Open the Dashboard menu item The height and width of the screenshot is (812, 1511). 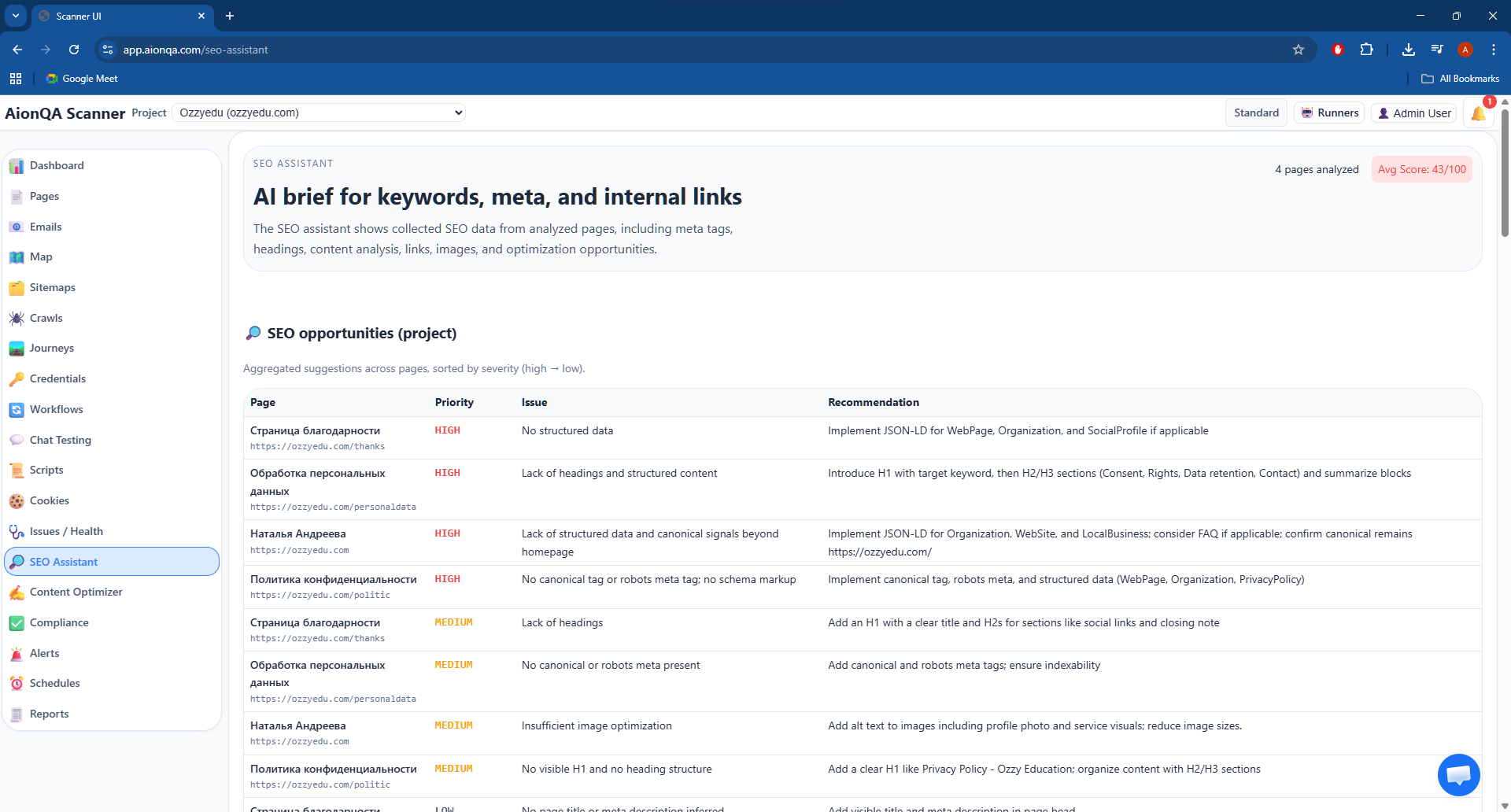click(x=57, y=165)
